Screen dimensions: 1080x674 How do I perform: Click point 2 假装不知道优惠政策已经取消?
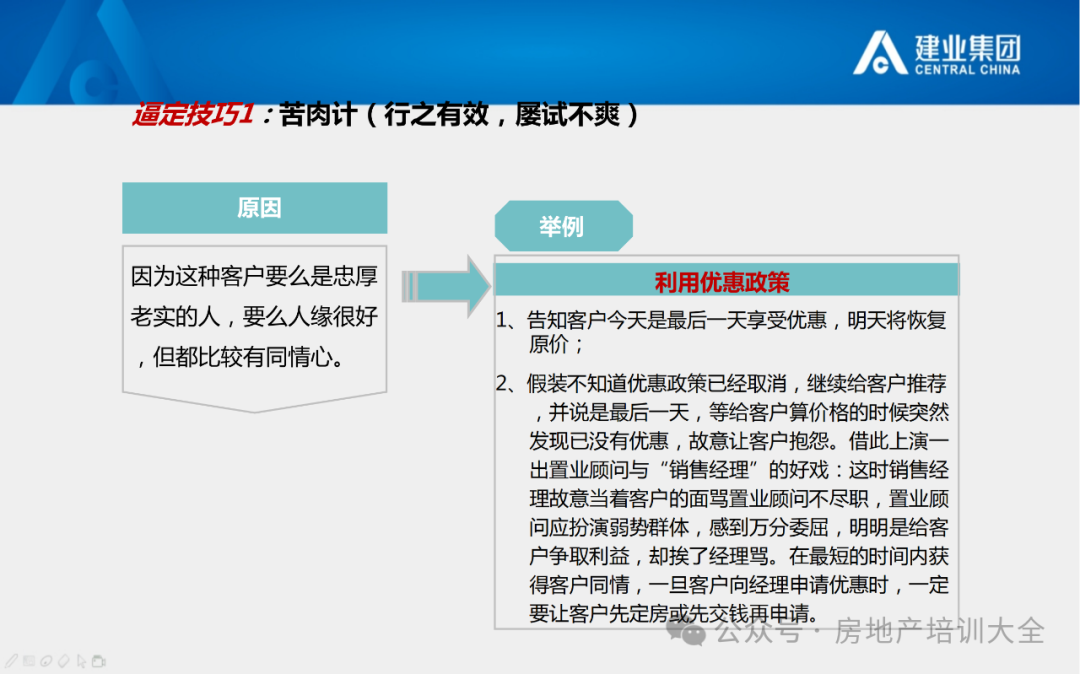click(722, 383)
